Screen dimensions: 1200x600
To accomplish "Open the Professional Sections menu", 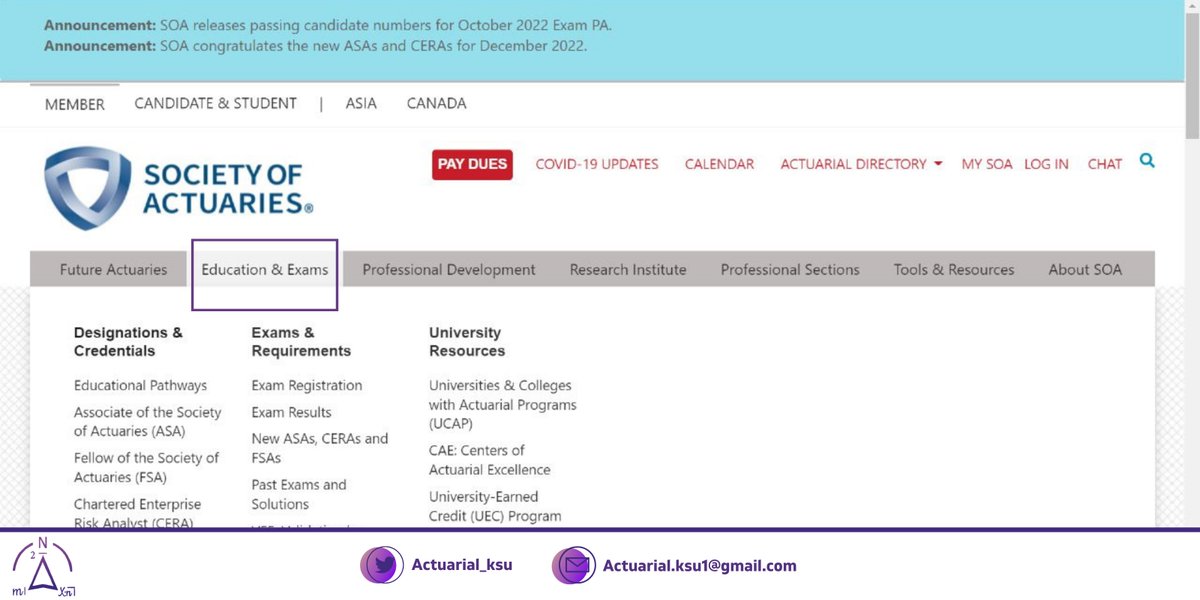I will click(x=790, y=269).
